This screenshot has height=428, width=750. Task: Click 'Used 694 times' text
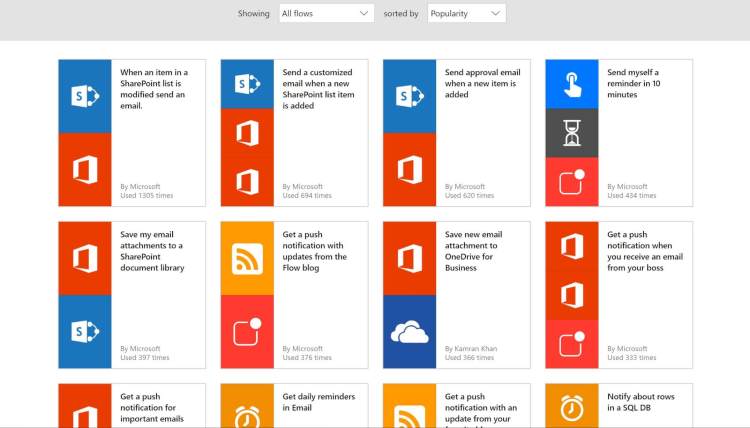coord(307,196)
